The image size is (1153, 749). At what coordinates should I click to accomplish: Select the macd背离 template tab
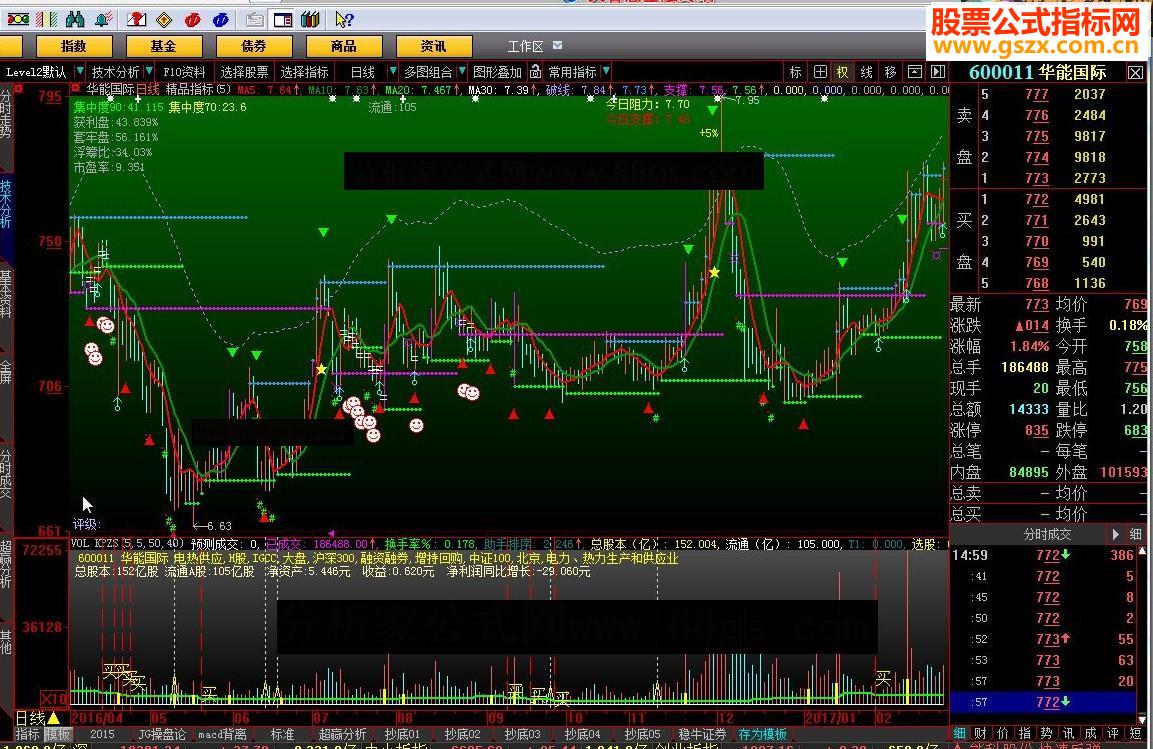(x=222, y=735)
